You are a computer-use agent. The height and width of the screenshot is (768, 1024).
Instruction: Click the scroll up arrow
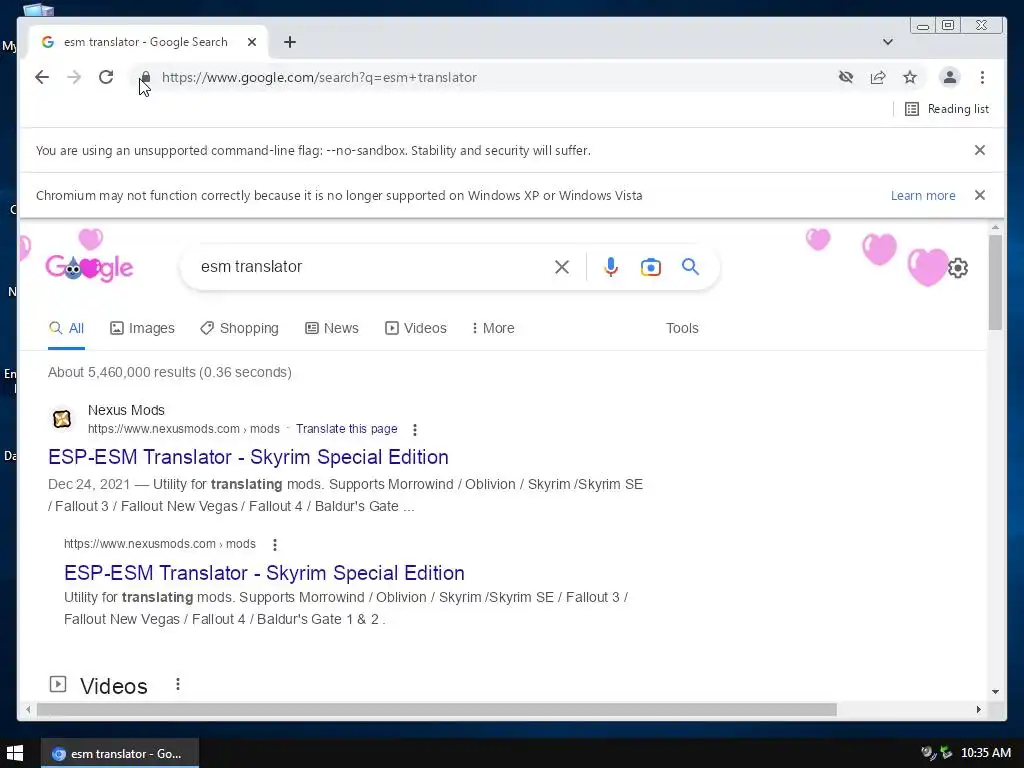[995, 227]
